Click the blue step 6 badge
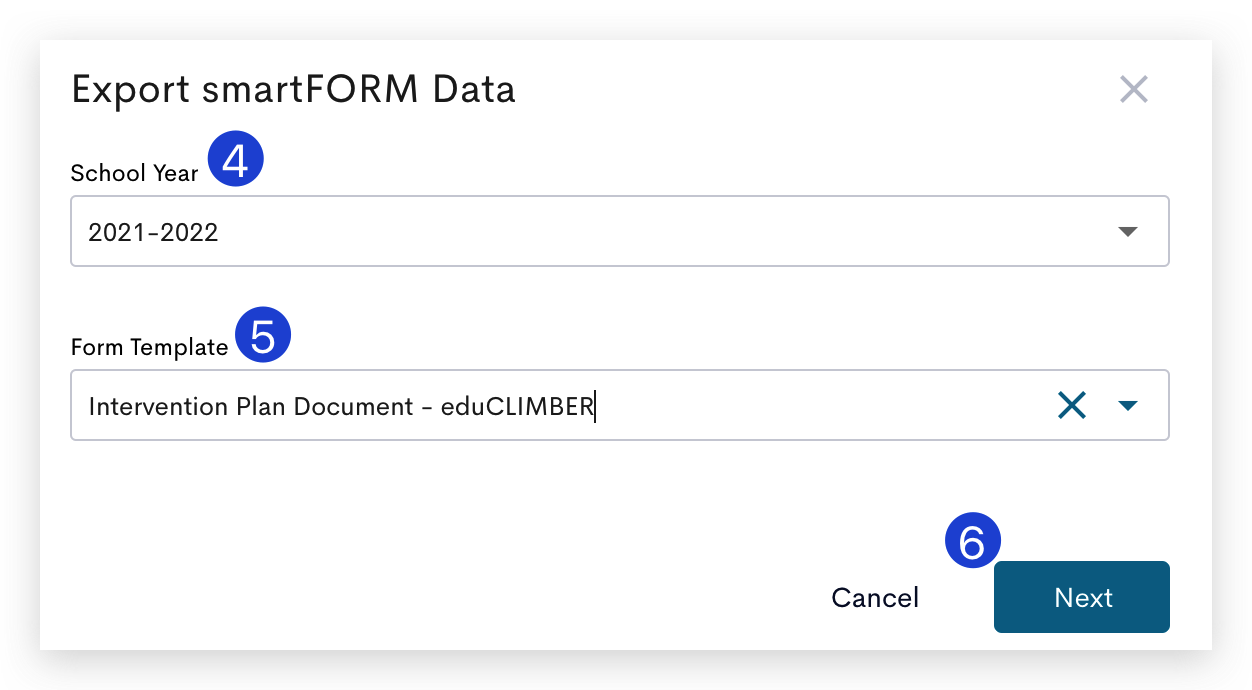 pyautogui.click(x=973, y=540)
